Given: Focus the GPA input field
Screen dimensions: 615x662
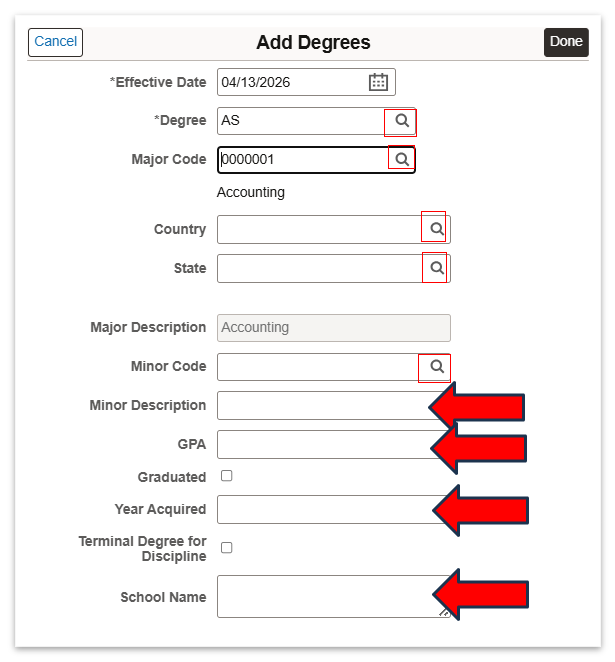Looking at the screenshot, I should [320, 444].
